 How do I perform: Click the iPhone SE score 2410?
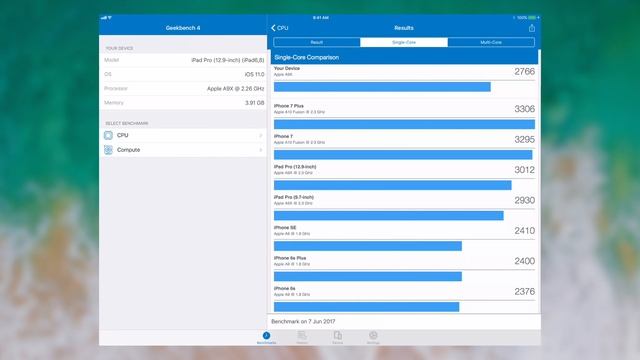click(524, 231)
